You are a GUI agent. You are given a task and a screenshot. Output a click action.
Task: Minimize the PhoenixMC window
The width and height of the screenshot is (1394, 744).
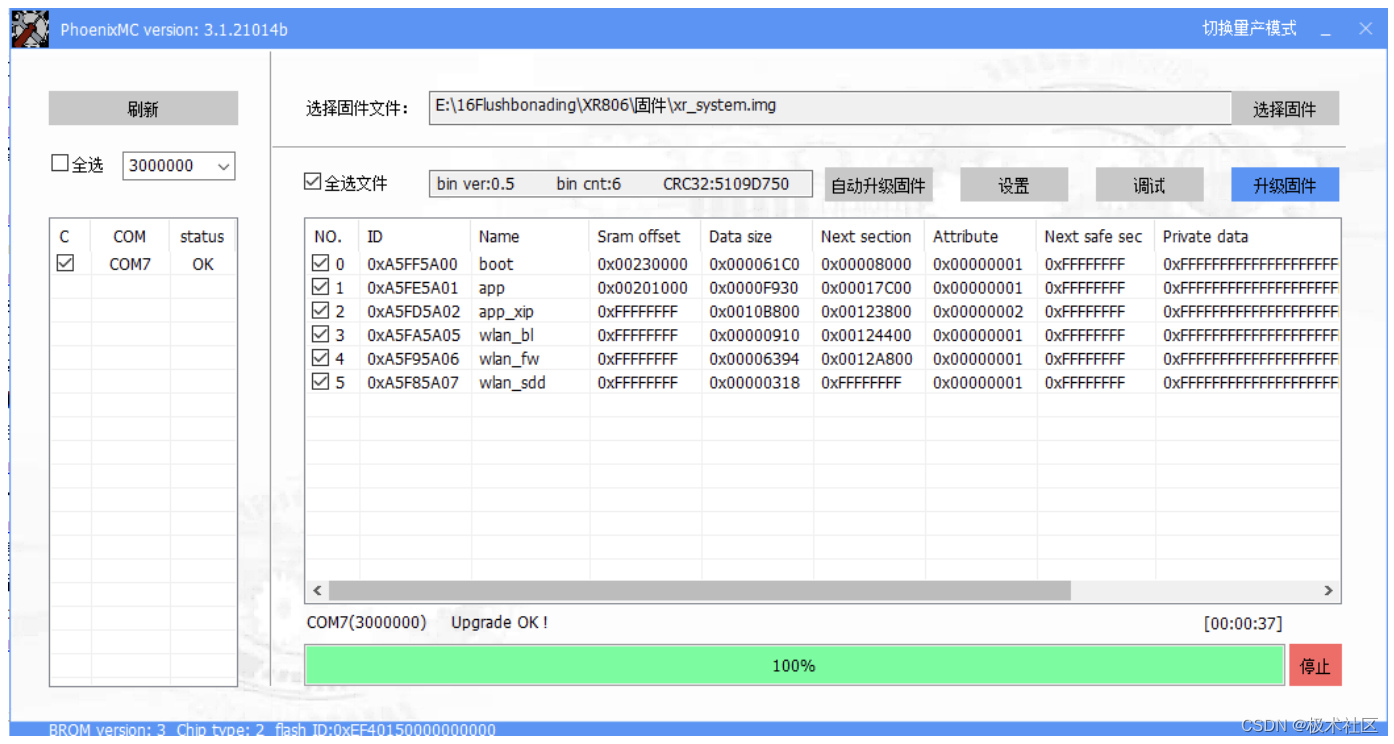(x=1326, y=29)
